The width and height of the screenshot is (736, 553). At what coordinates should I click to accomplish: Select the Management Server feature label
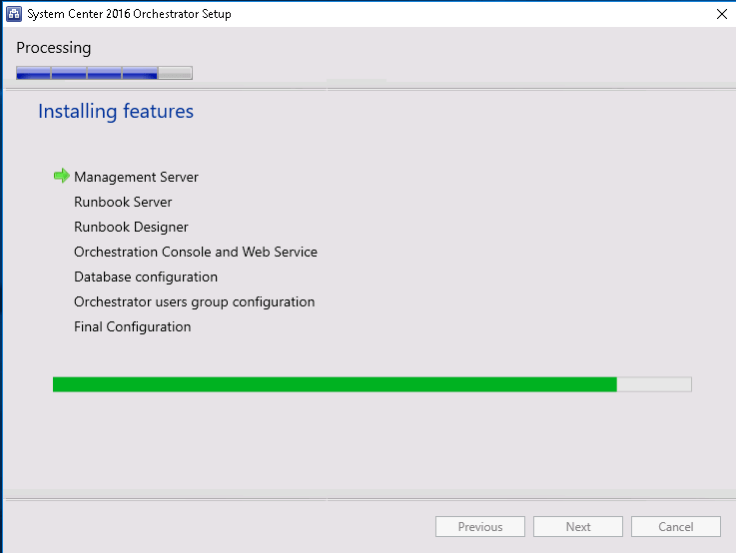pos(136,177)
